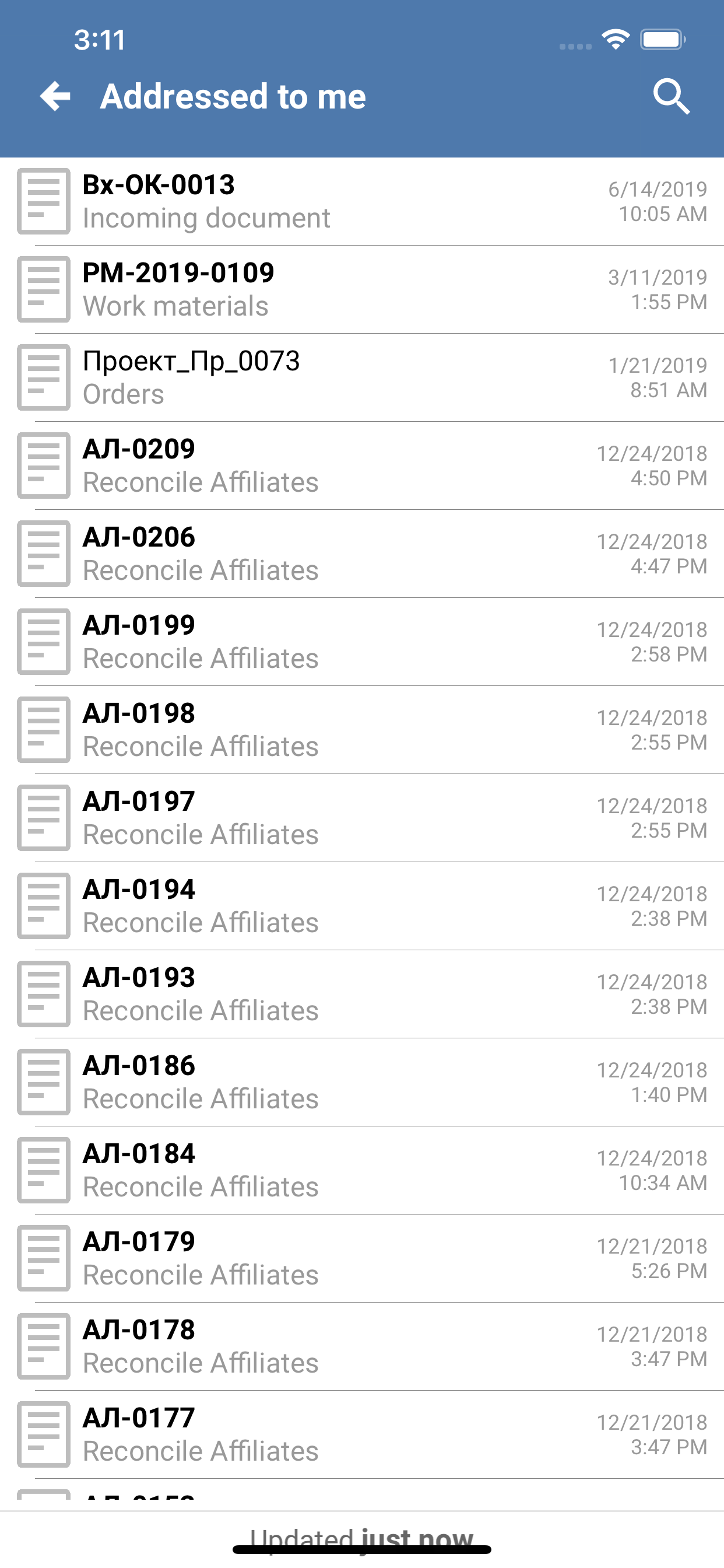Tap the Wi-Fi status icon
This screenshot has height=1568, width=724.
[615, 40]
